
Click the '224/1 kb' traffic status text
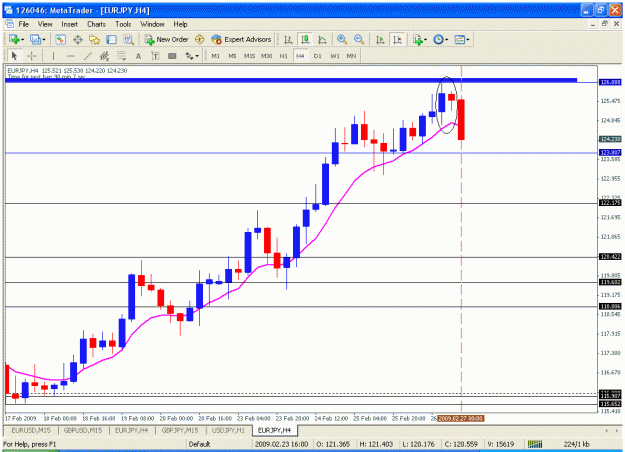576,444
